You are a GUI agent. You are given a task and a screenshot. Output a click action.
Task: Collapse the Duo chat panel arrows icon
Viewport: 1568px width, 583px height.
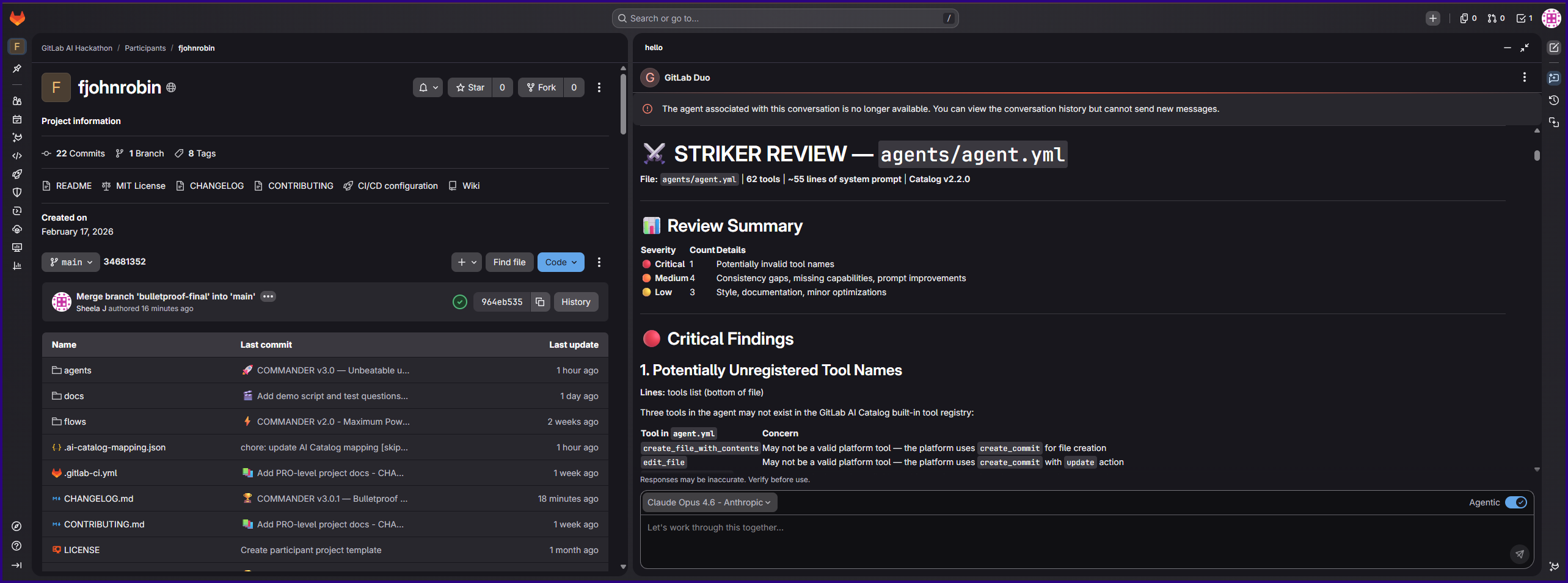tap(1525, 48)
